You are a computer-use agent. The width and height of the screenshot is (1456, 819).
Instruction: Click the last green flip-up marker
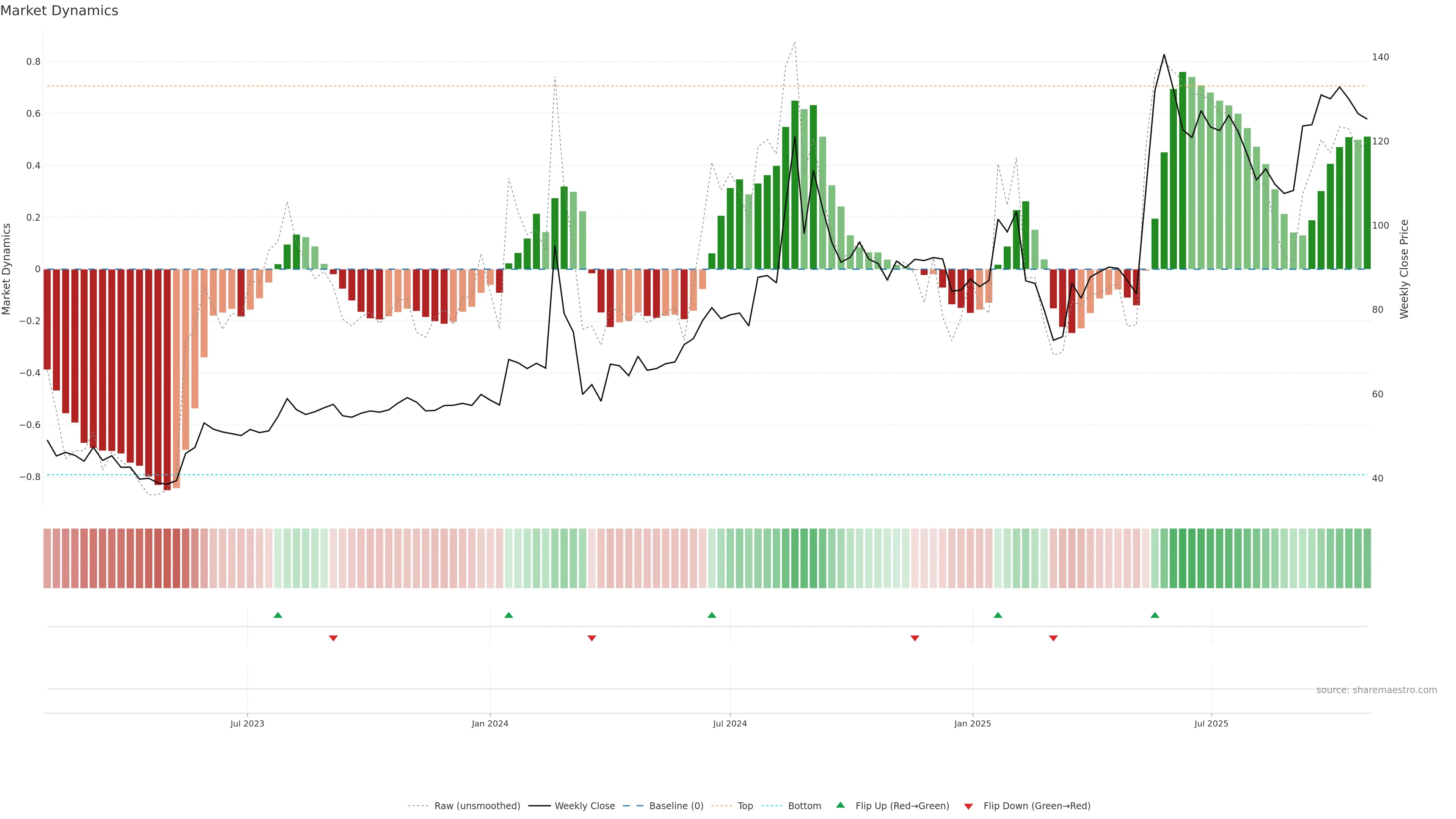point(1155,615)
